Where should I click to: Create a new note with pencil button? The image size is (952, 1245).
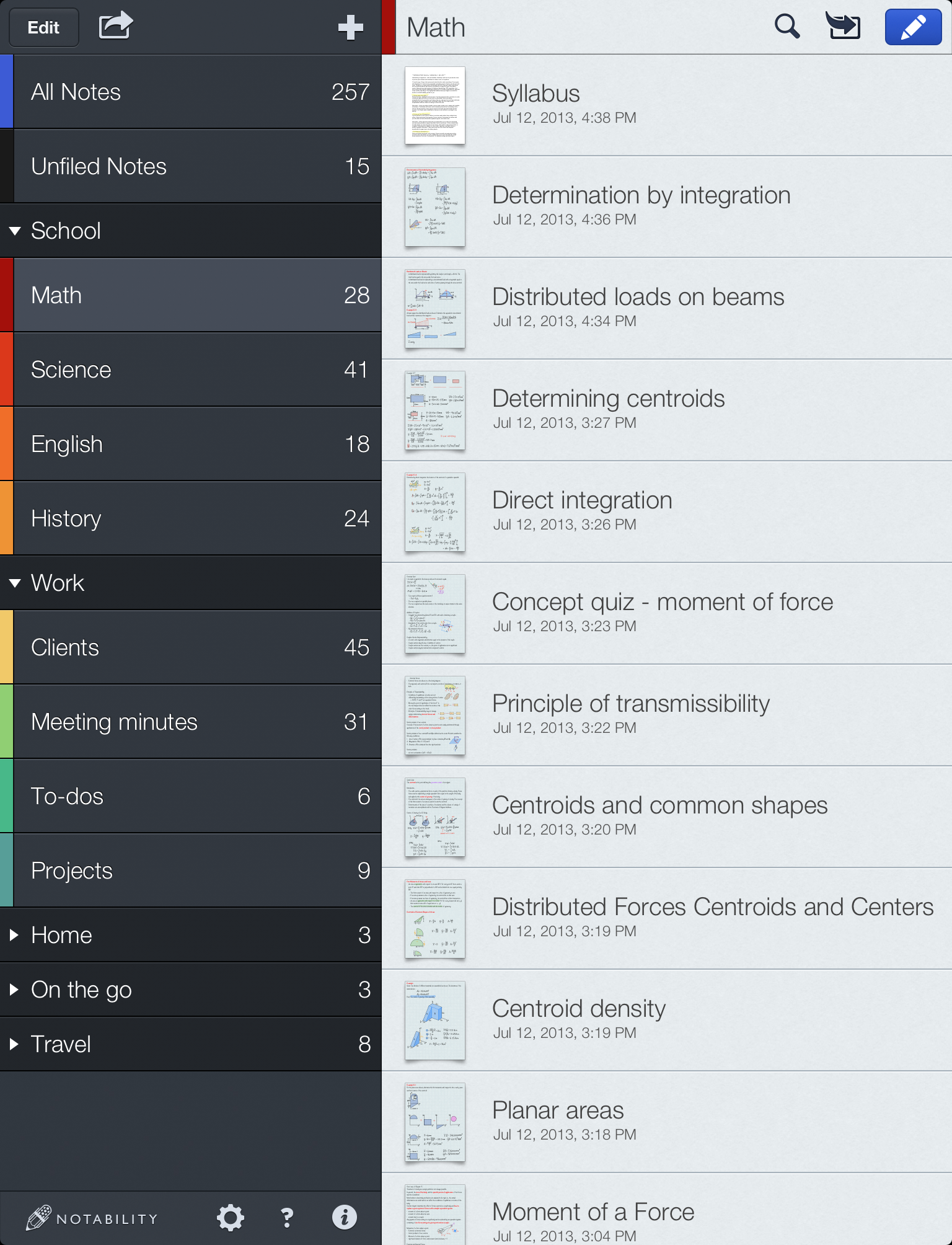point(913,27)
